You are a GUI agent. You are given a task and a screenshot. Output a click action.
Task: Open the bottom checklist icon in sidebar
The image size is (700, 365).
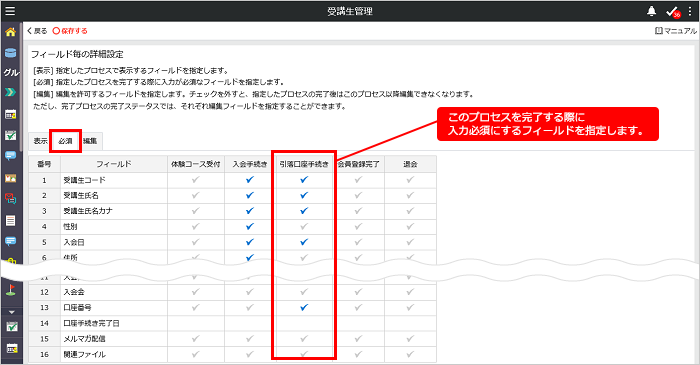tap(12, 327)
